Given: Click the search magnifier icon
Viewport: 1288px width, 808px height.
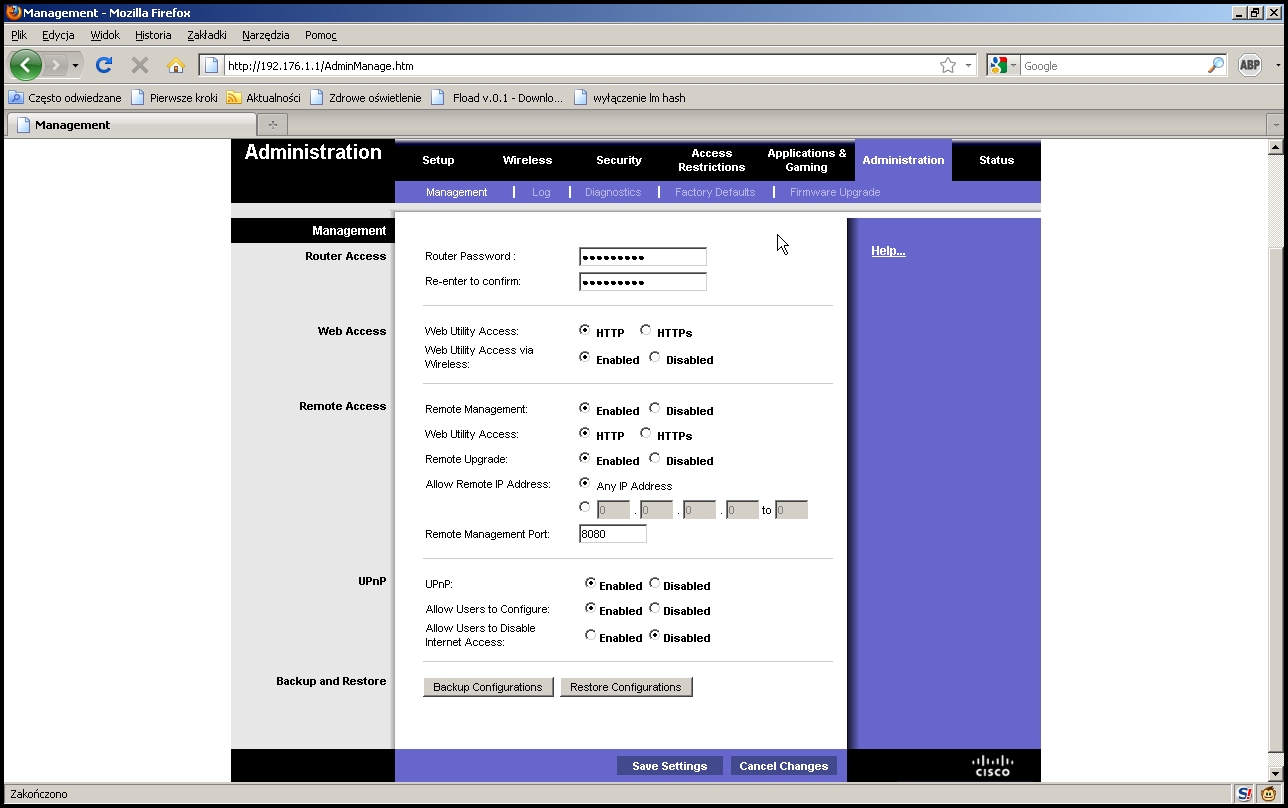Looking at the screenshot, I should [x=1216, y=65].
